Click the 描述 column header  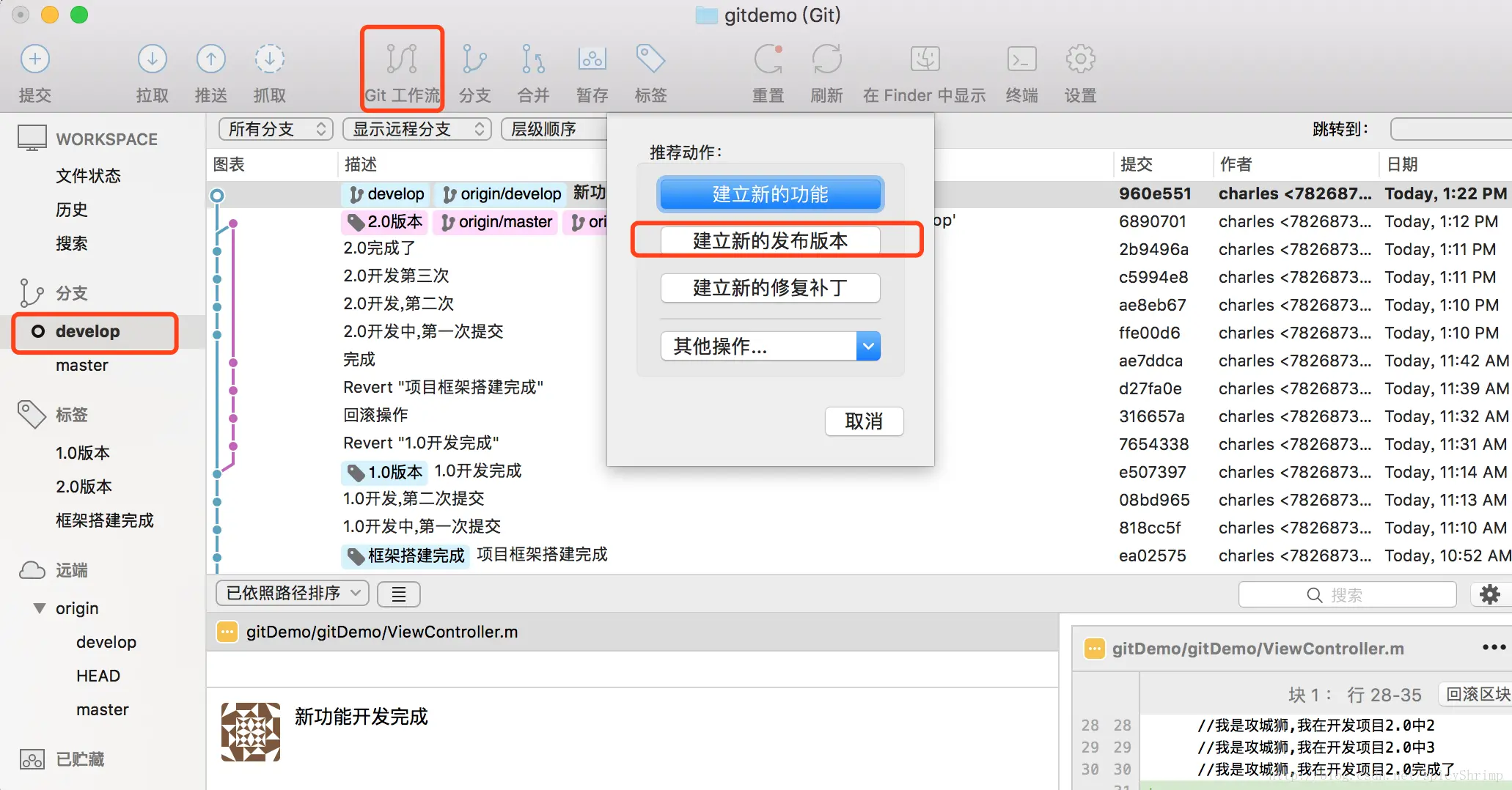coord(361,164)
